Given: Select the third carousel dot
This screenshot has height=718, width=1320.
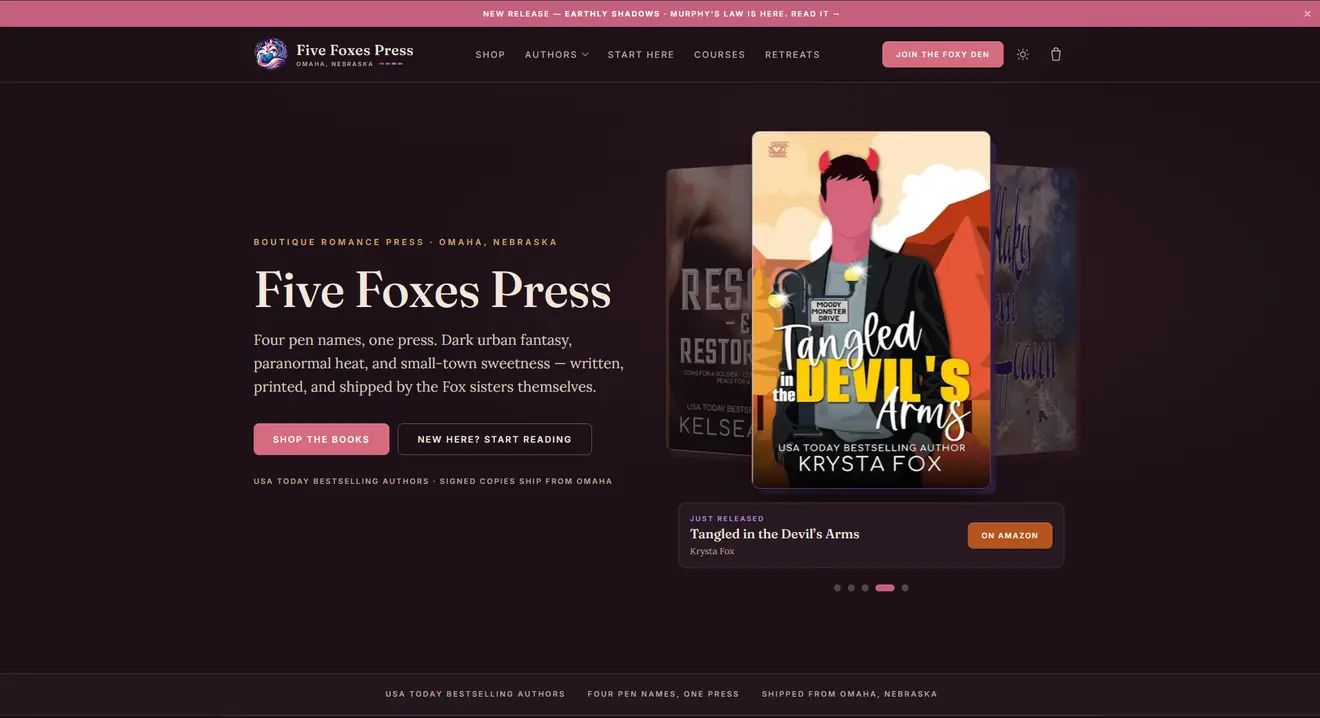Looking at the screenshot, I should tap(865, 588).
